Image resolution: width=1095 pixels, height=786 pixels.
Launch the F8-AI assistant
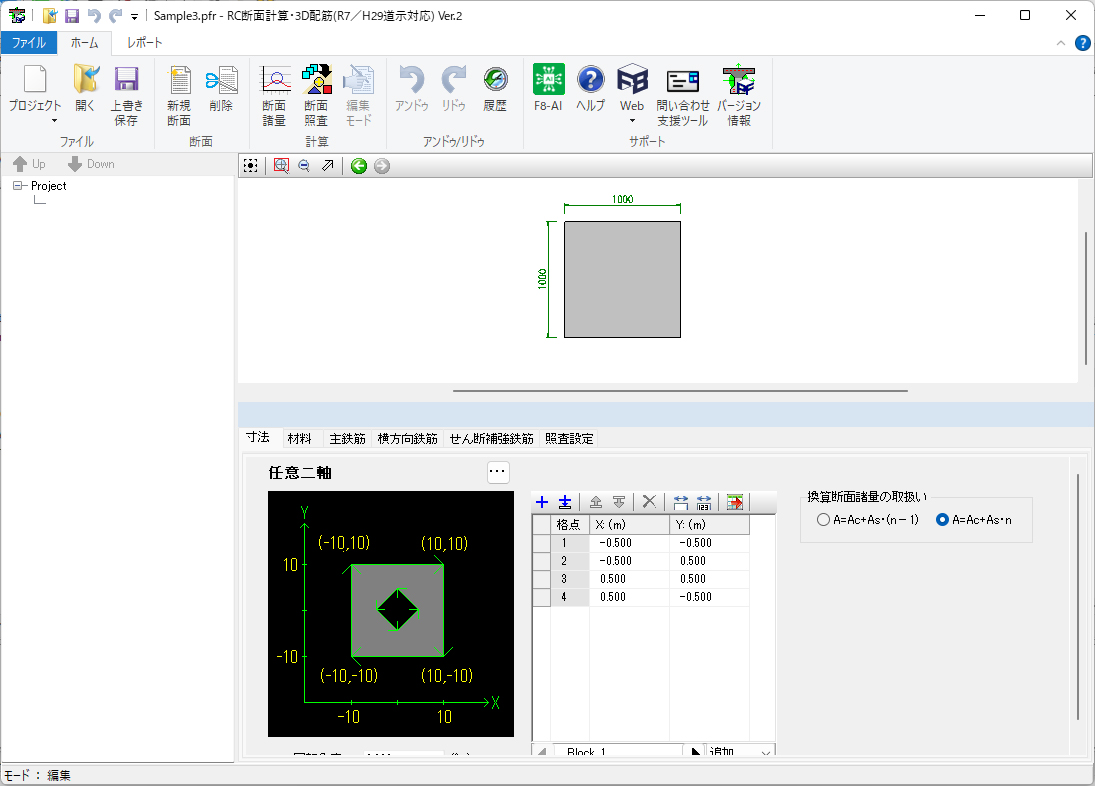click(x=548, y=88)
